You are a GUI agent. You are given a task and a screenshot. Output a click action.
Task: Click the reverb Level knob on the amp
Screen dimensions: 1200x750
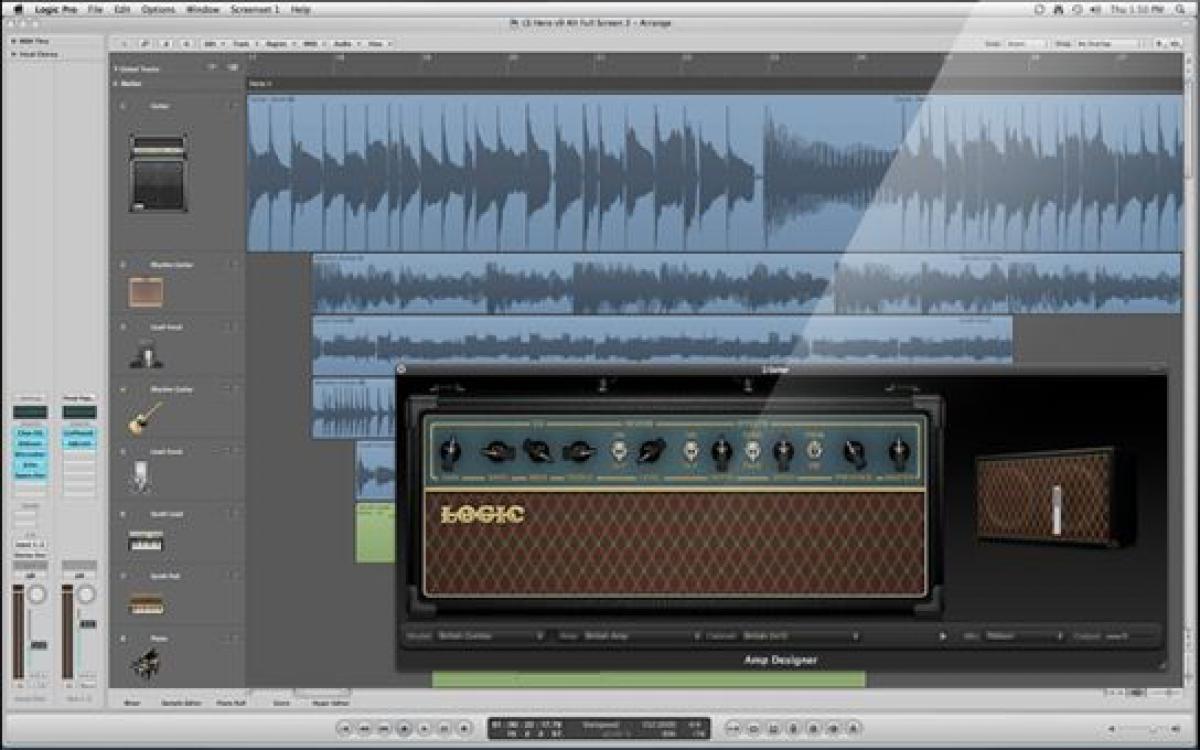[650, 452]
